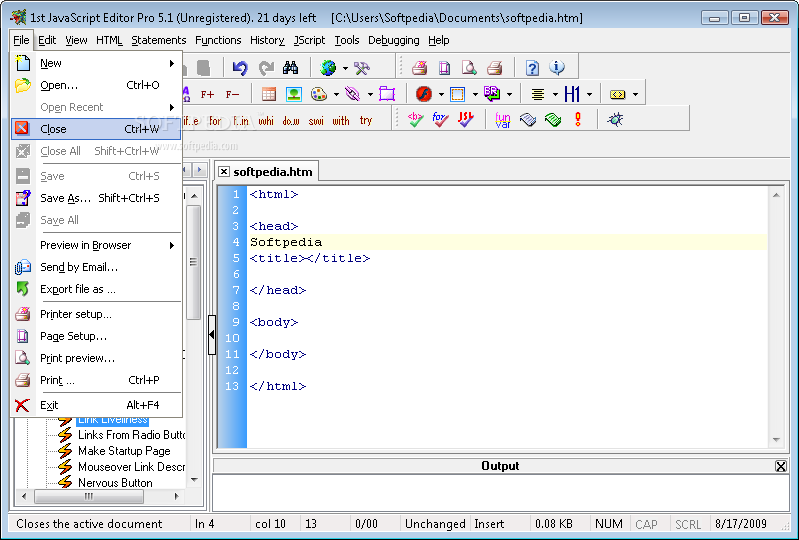Open dropdown arrow beside hyperlink icon
Image resolution: width=799 pixels, height=540 pixels.
(370, 95)
